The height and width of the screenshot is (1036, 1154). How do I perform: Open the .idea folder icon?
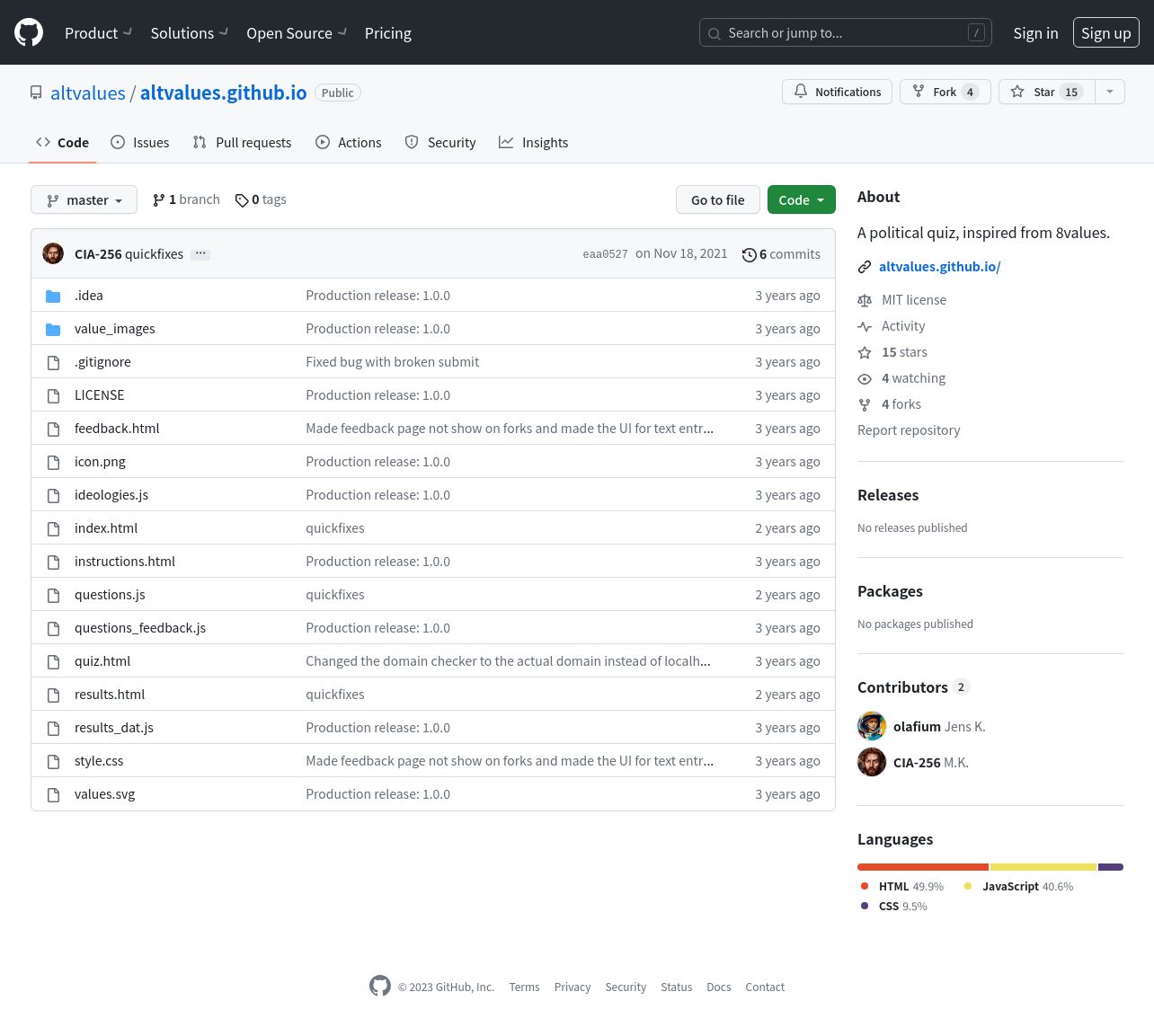[x=53, y=296]
